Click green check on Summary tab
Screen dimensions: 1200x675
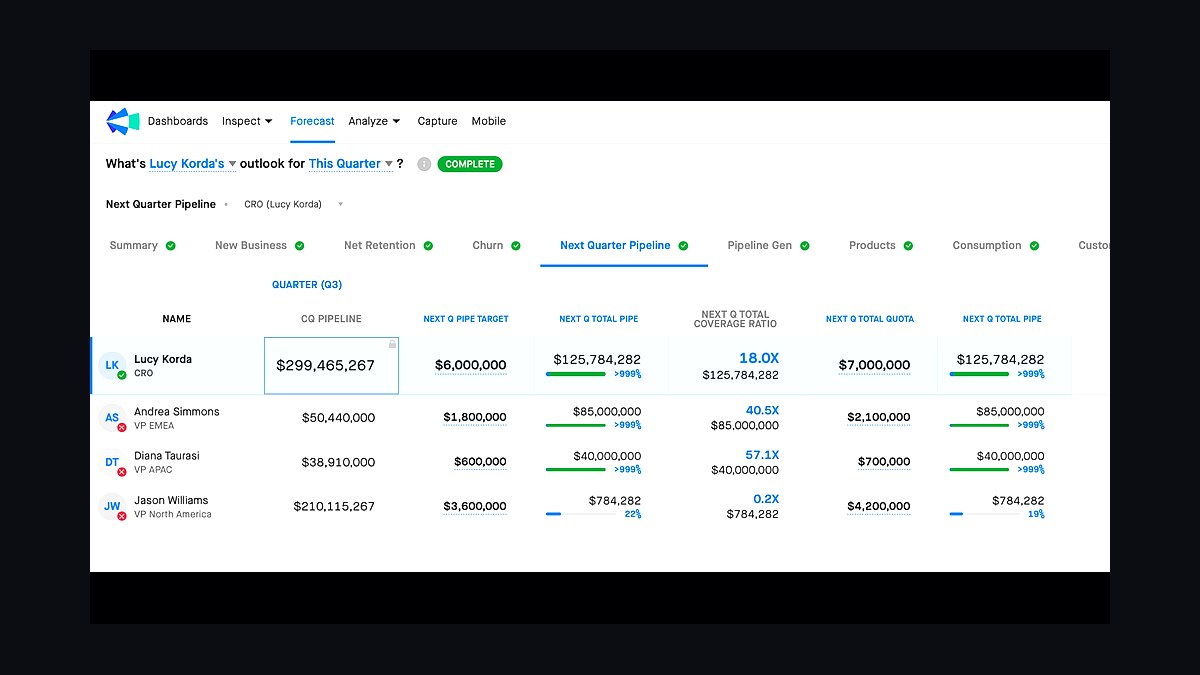point(171,246)
